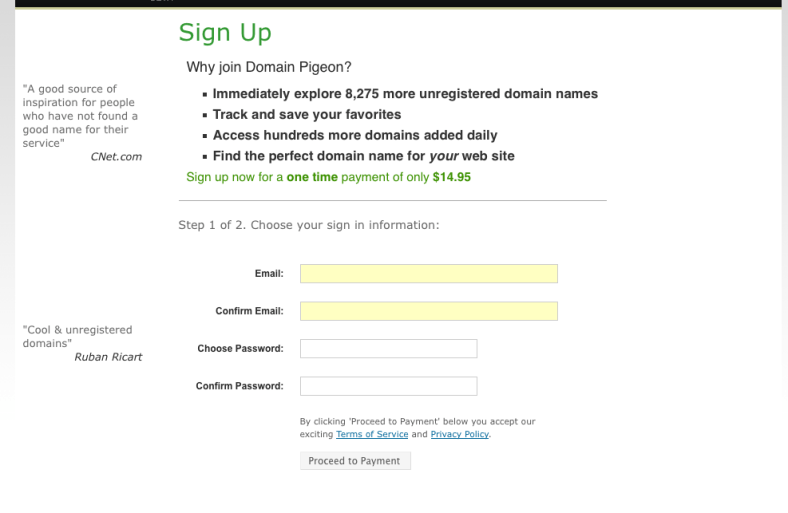The height and width of the screenshot is (513, 788).
Task: Click the 'Track and save your favorites' bullet
Action: click(x=307, y=115)
